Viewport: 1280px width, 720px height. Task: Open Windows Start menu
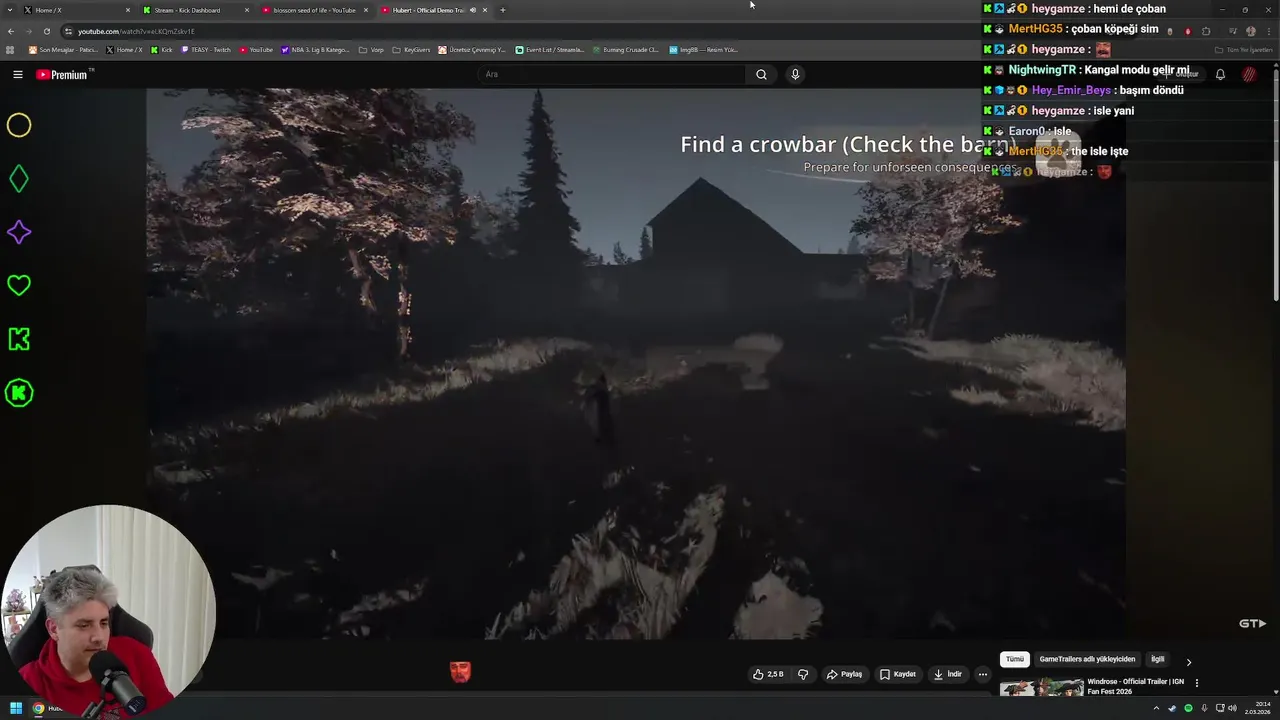16,708
